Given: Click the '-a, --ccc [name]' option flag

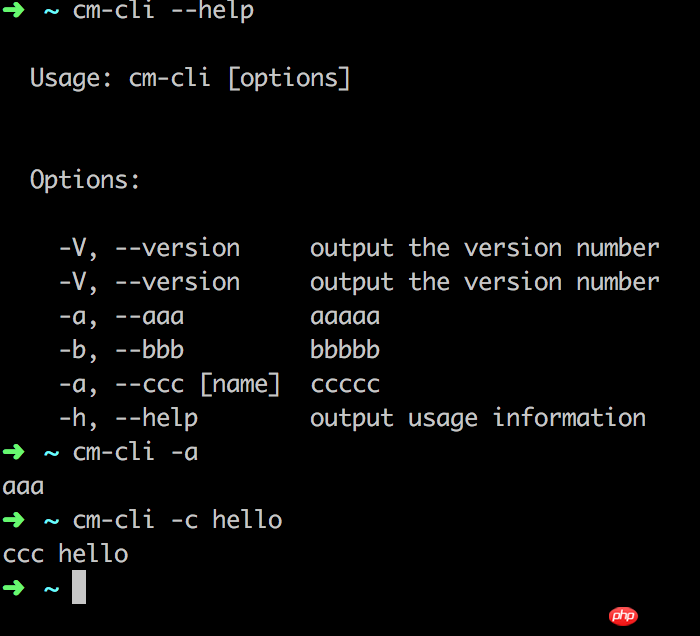Looking at the screenshot, I should tap(169, 384).
